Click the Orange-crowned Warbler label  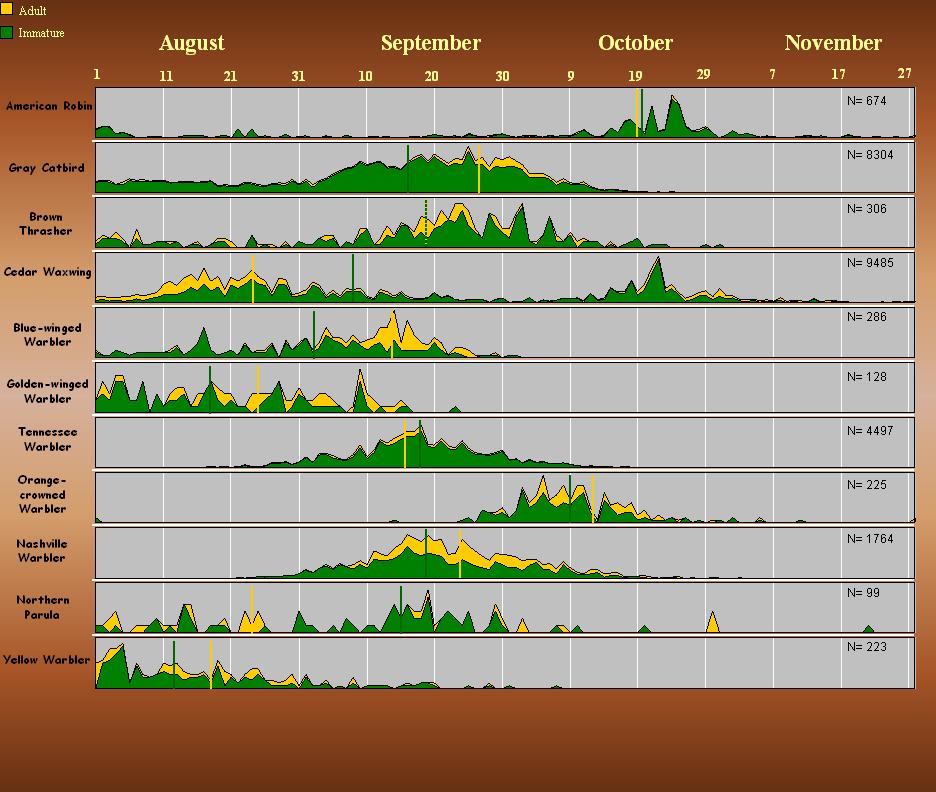[42, 494]
